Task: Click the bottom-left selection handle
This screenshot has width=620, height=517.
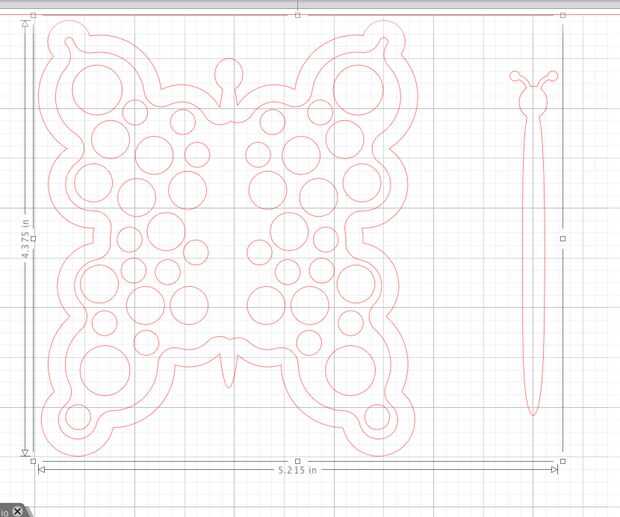Action: tap(33, 461)
